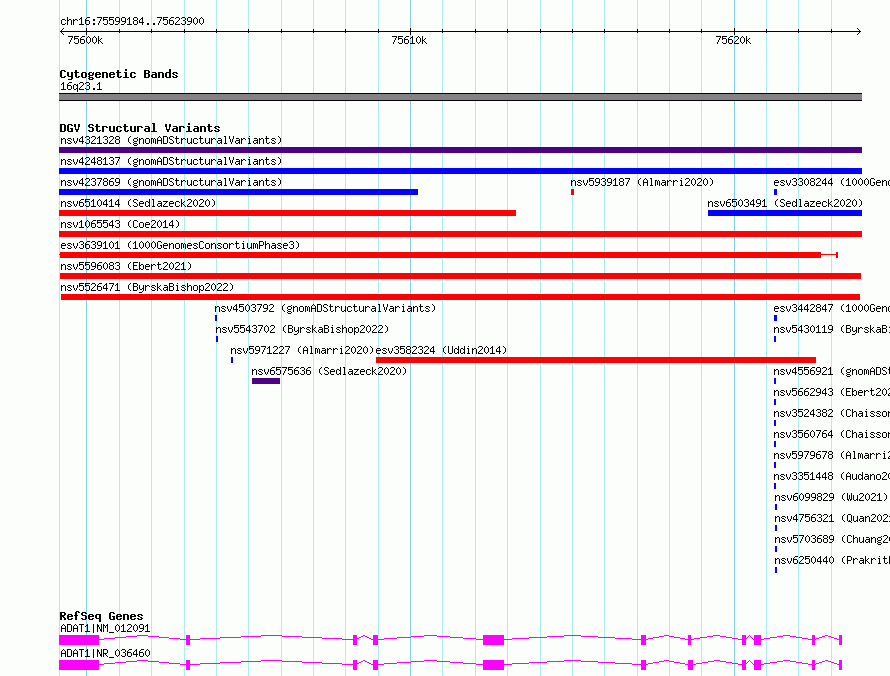The width and height of the screenshot is (890, 676).
Task: Open the esv3442847 variant label
Action: coord(831,308)
